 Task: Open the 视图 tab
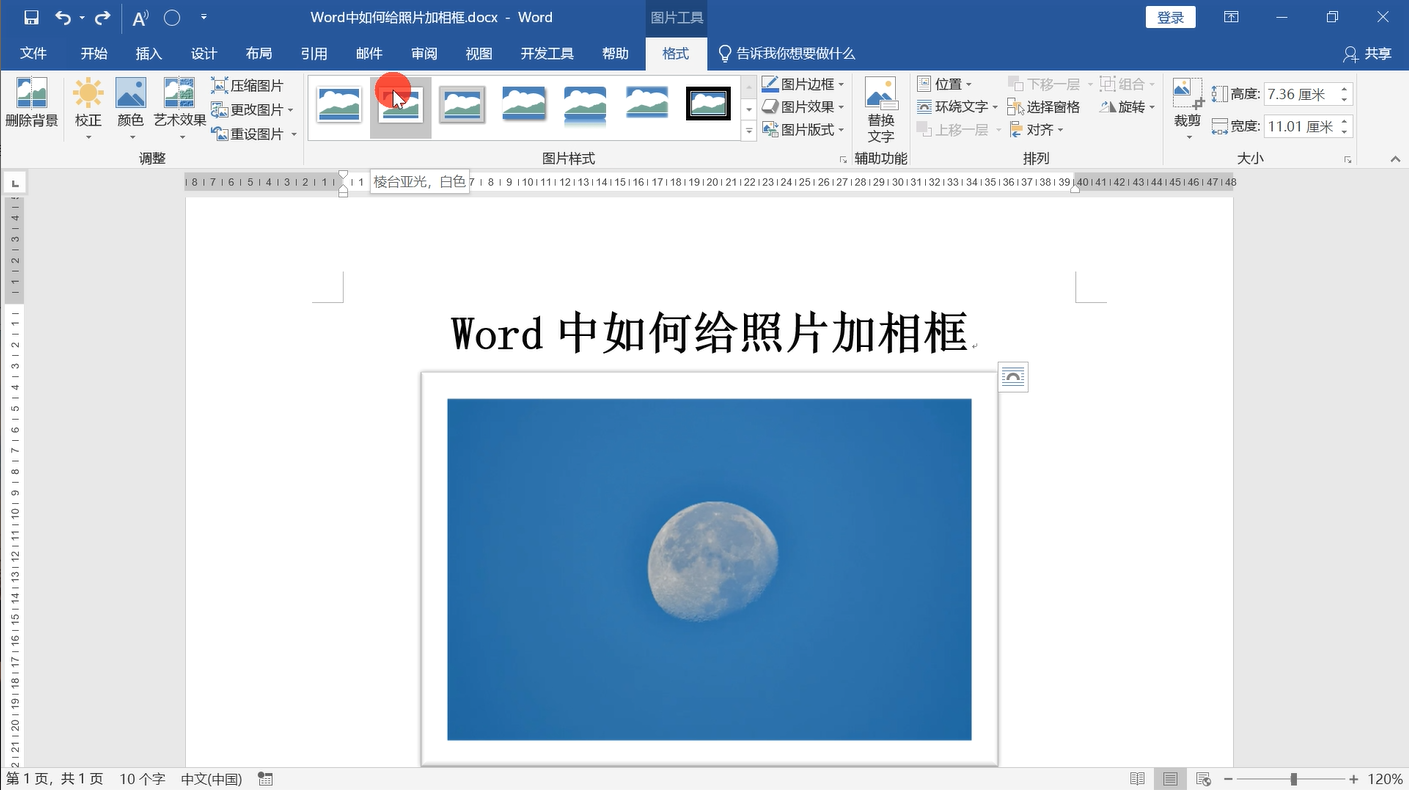(x=479, y=54)
